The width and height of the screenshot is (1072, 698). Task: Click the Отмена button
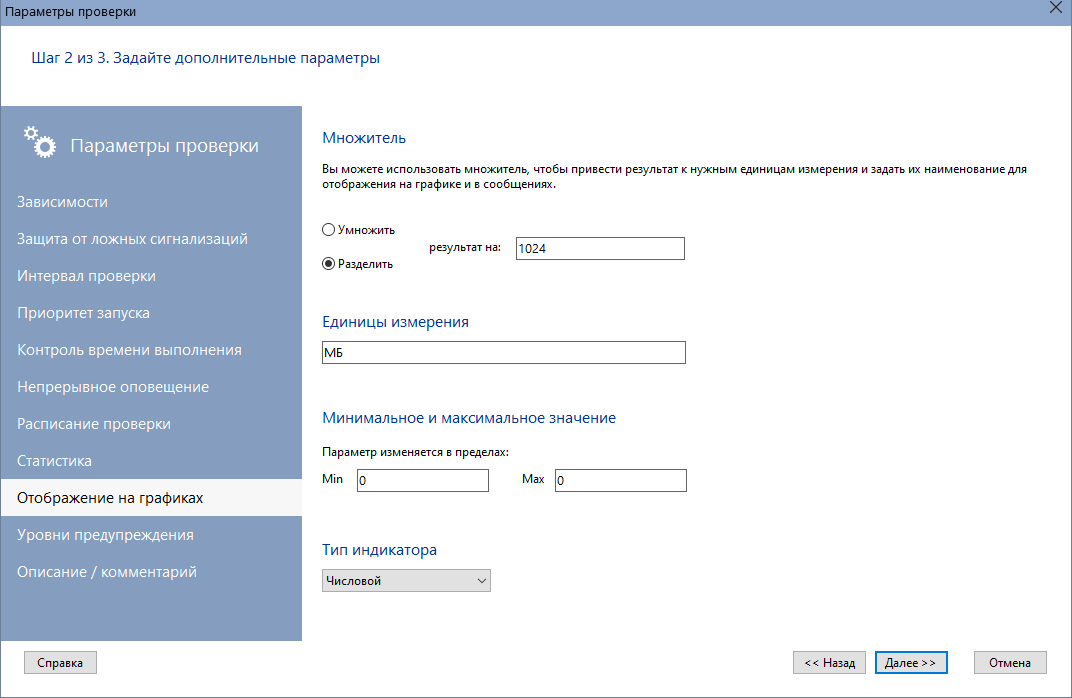[x=1010, y=662]
